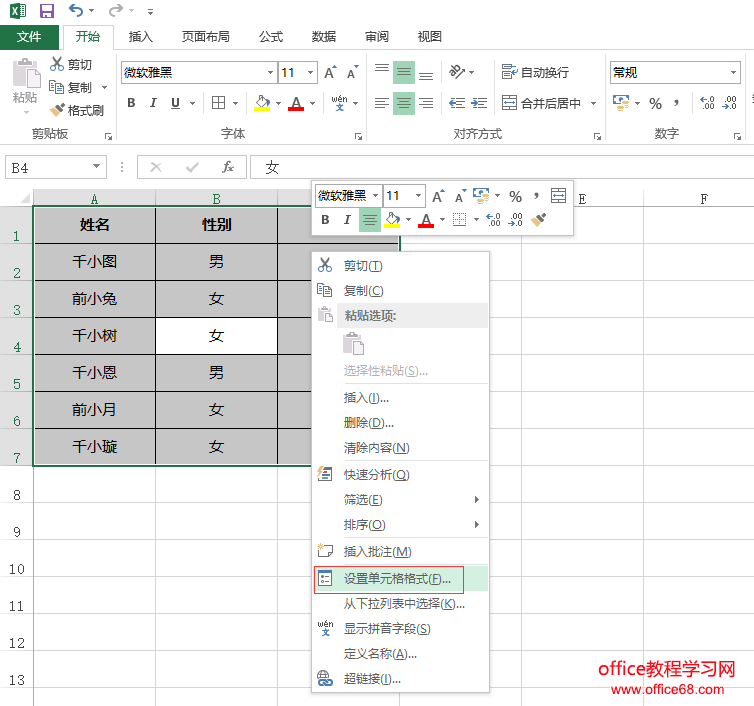Viewport: 754px width, 706px height.
Task: Switch to the 插入 ribbon tab
Action: (x=141, y=36)
